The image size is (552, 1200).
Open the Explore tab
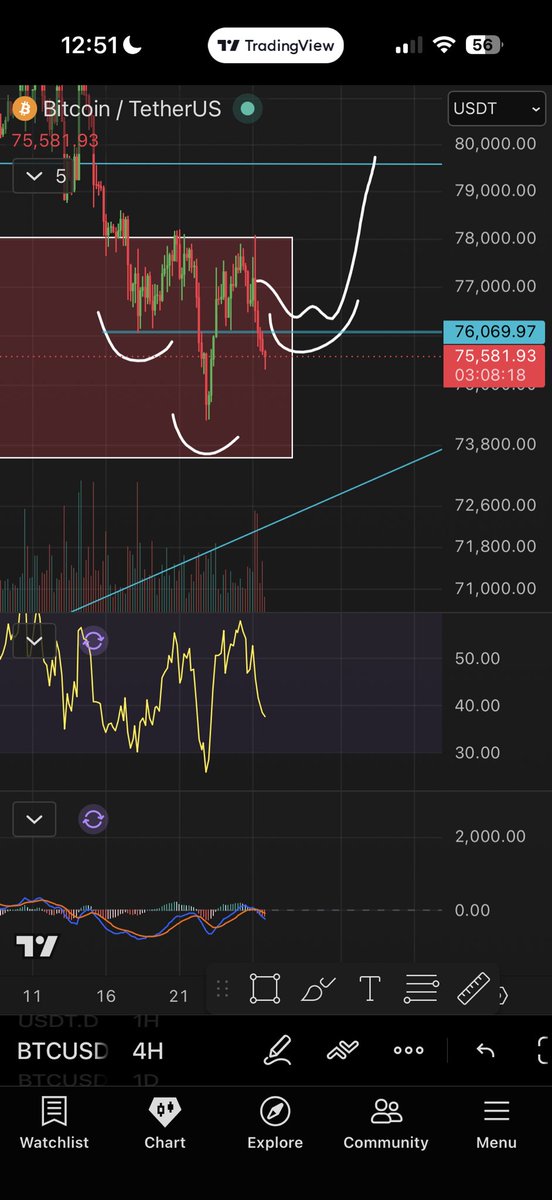click(x=275, y=1123)
